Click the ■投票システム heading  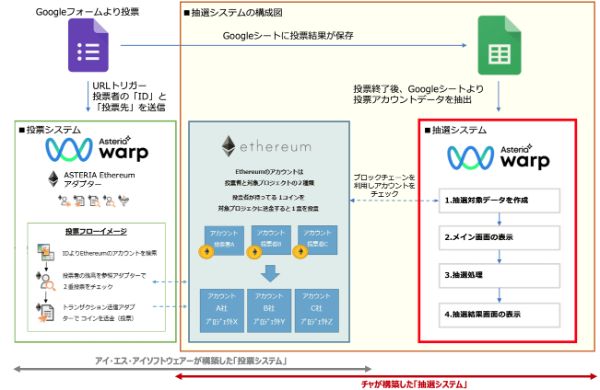point(50,130)
